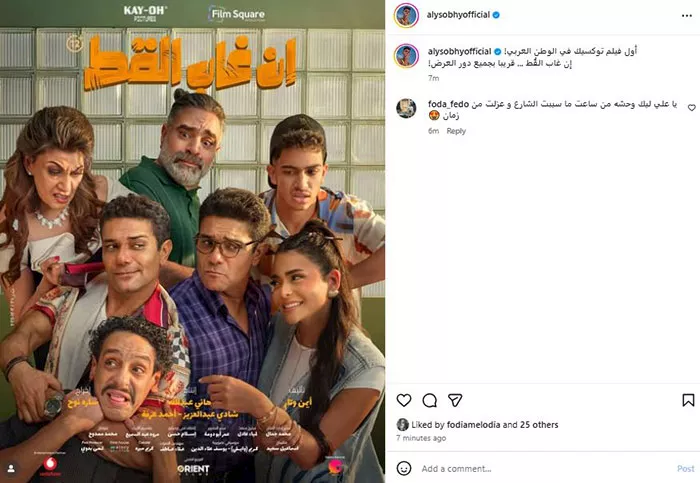Reply to foda_fedo's comment
The height and width of the screenshot is (483, 700).
456,131
